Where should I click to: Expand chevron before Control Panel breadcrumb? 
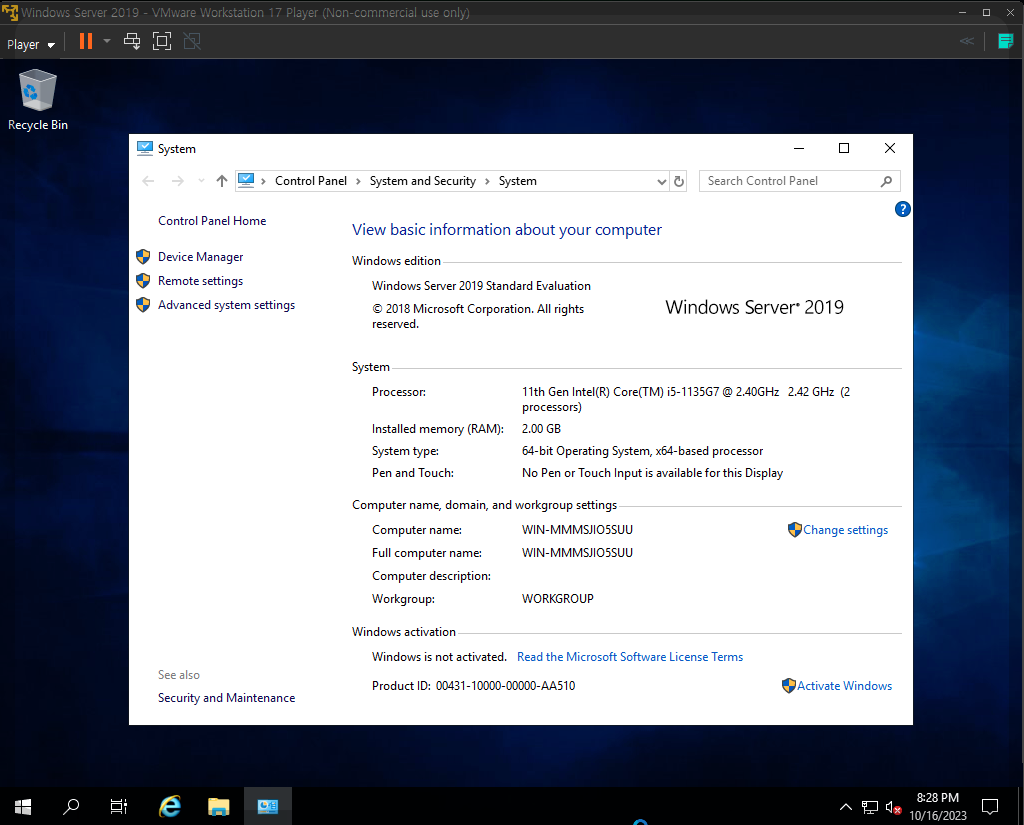263,181
